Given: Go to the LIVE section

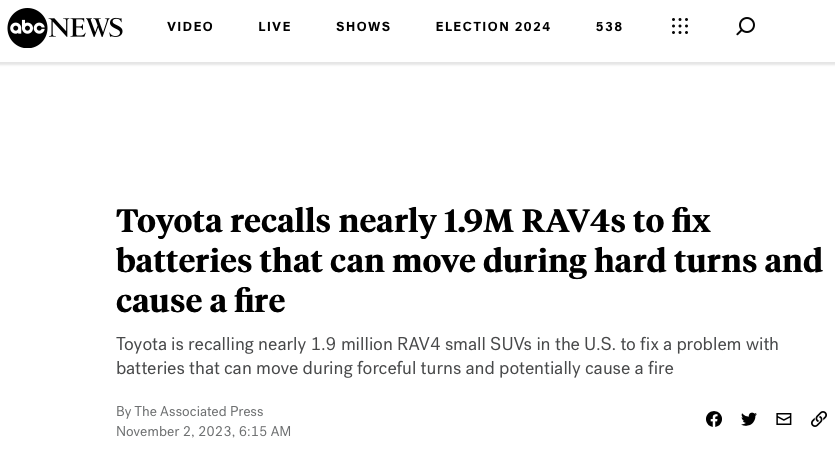Looking at the screenshot, I should pyautogui.click(x=275, y=27).
